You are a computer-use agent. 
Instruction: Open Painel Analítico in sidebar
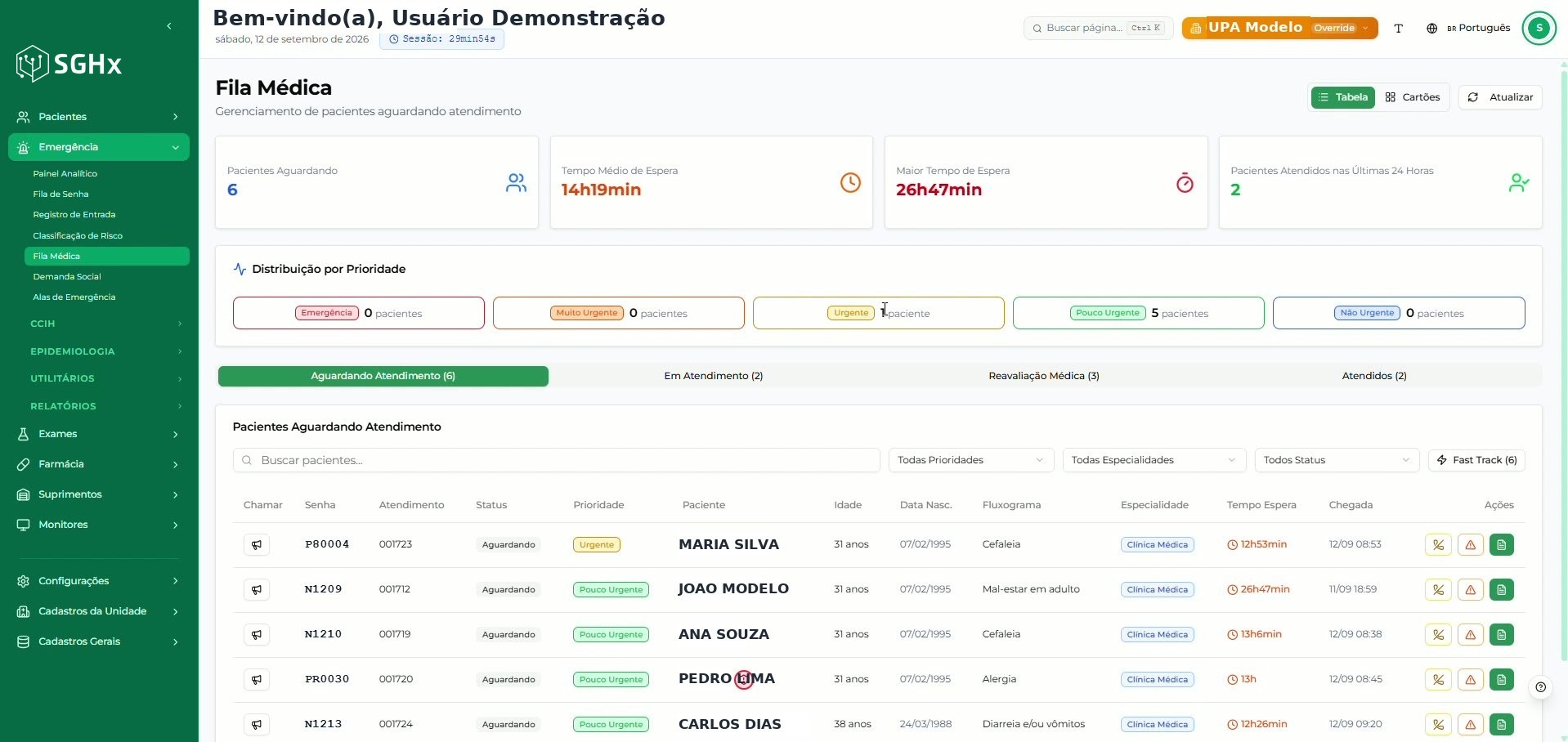106,174
